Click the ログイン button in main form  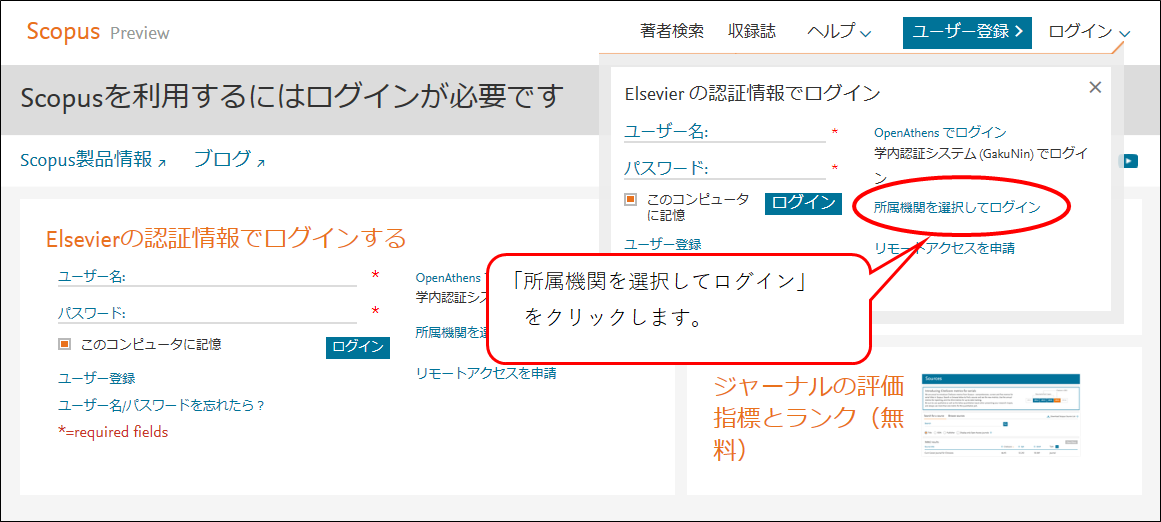click(x=358, y=347)
